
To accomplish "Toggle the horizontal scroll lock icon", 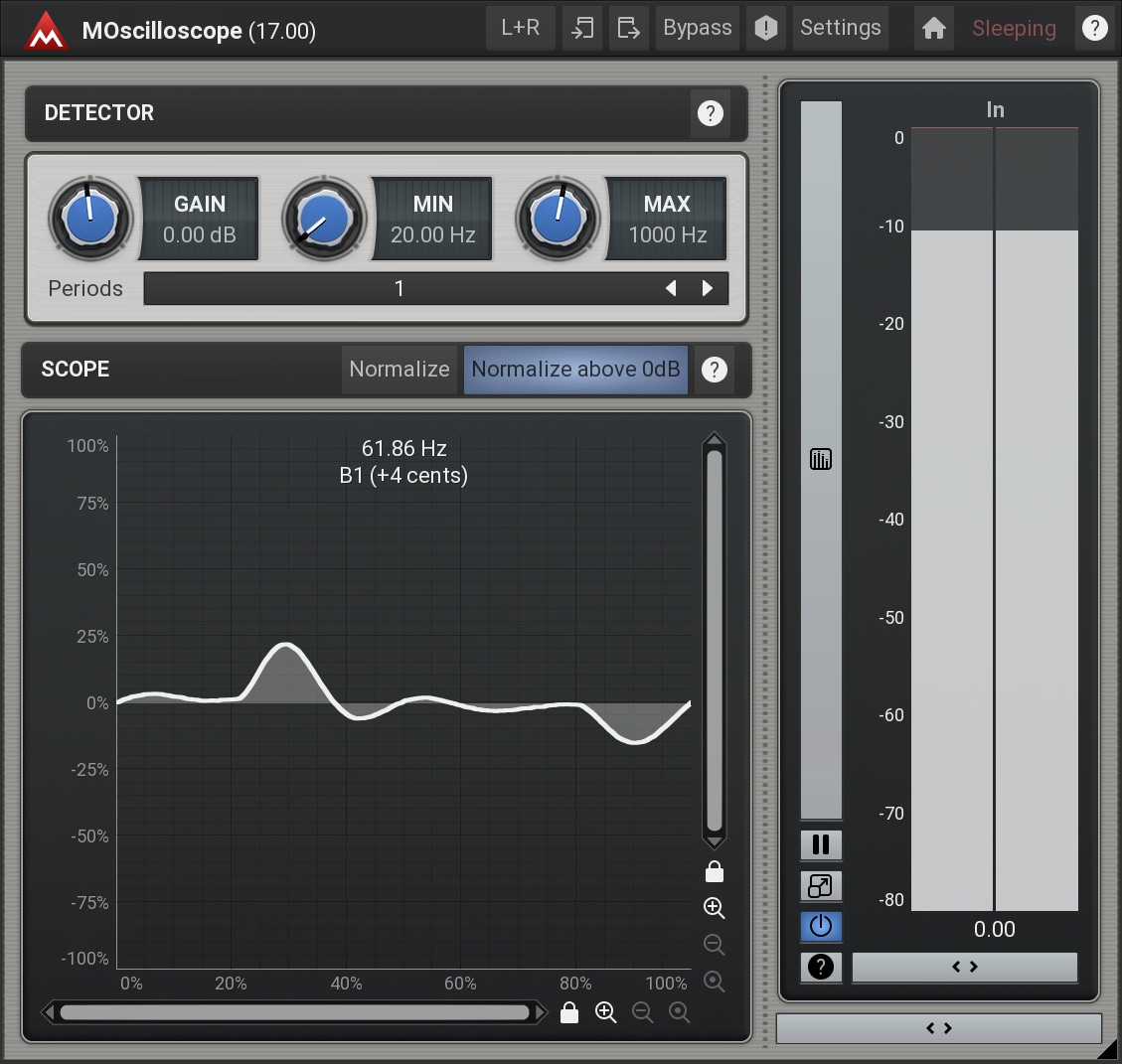I will 568,1012.
